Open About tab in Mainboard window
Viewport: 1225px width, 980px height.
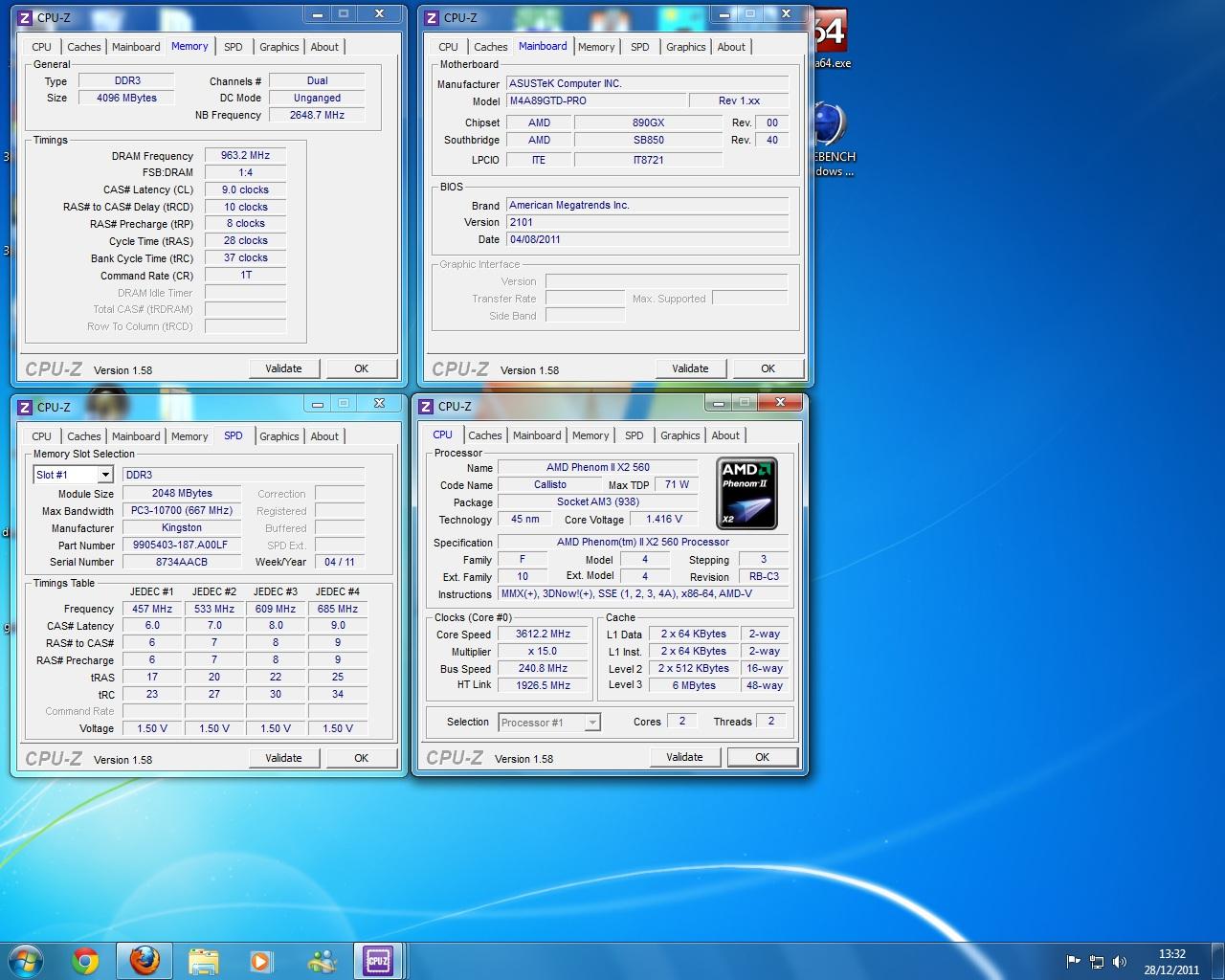(731, 47)
